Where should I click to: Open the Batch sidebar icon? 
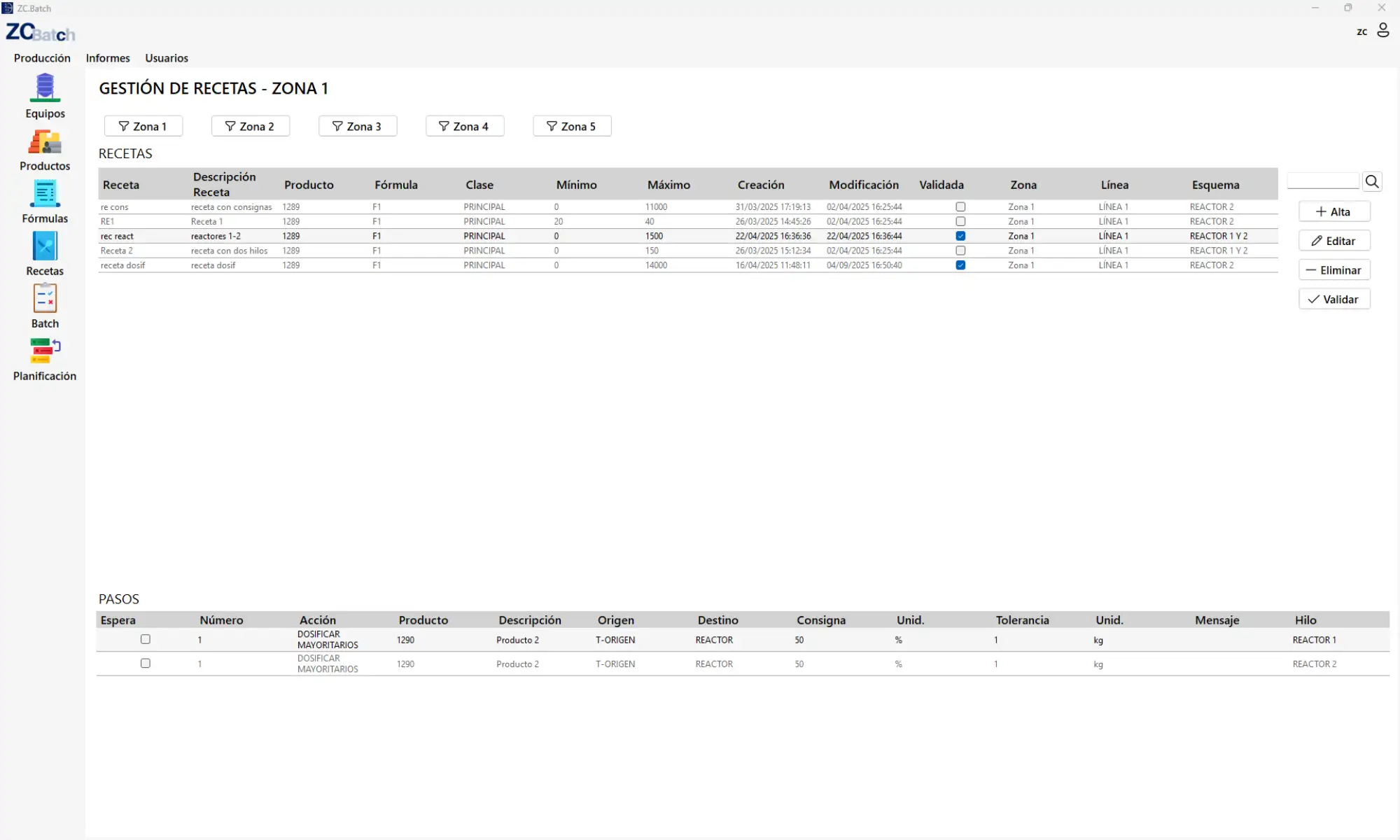pyautogui.click(x=45, y=299)
